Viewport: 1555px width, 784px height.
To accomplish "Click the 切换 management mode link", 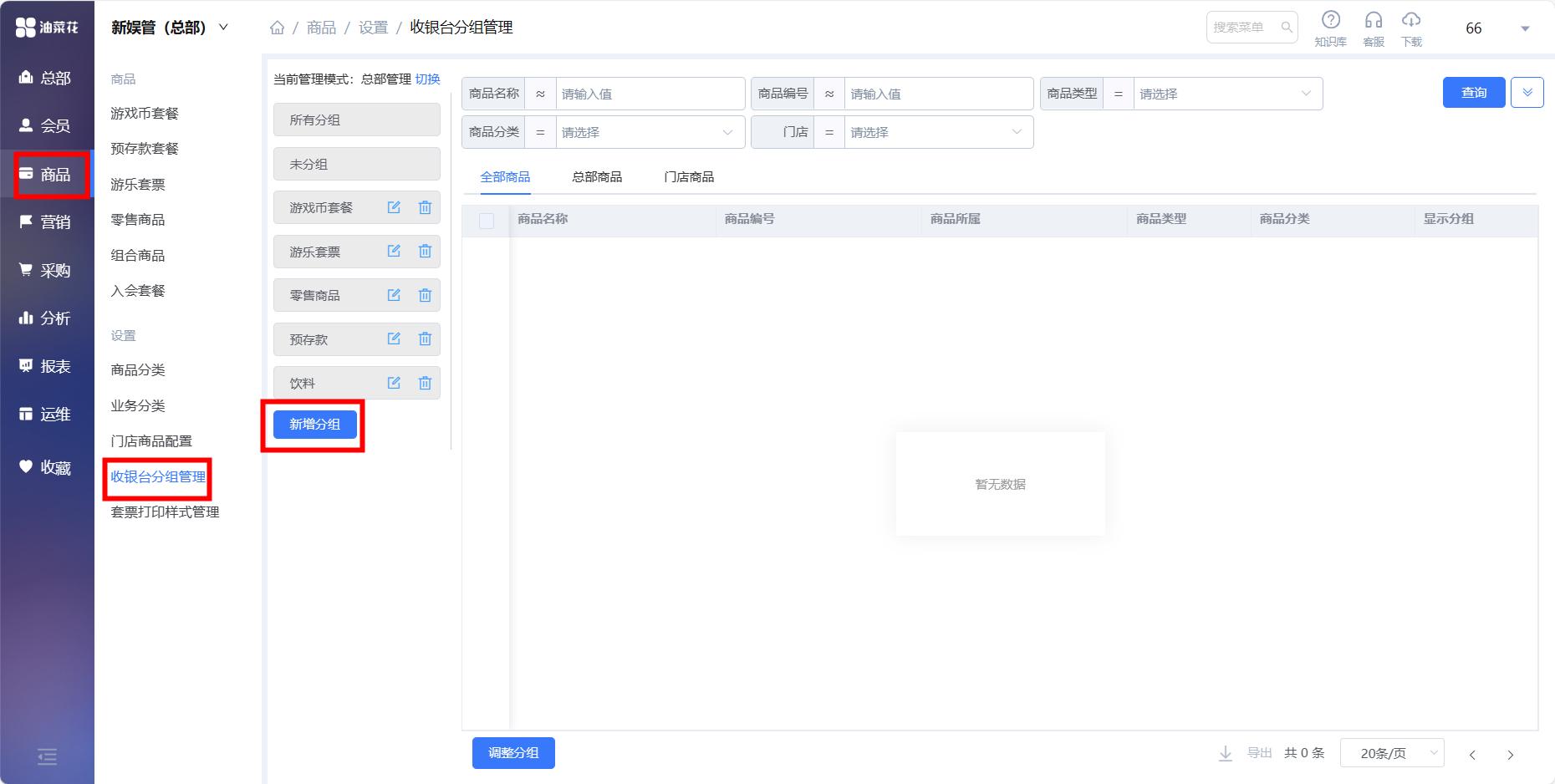I will [427, 79].
